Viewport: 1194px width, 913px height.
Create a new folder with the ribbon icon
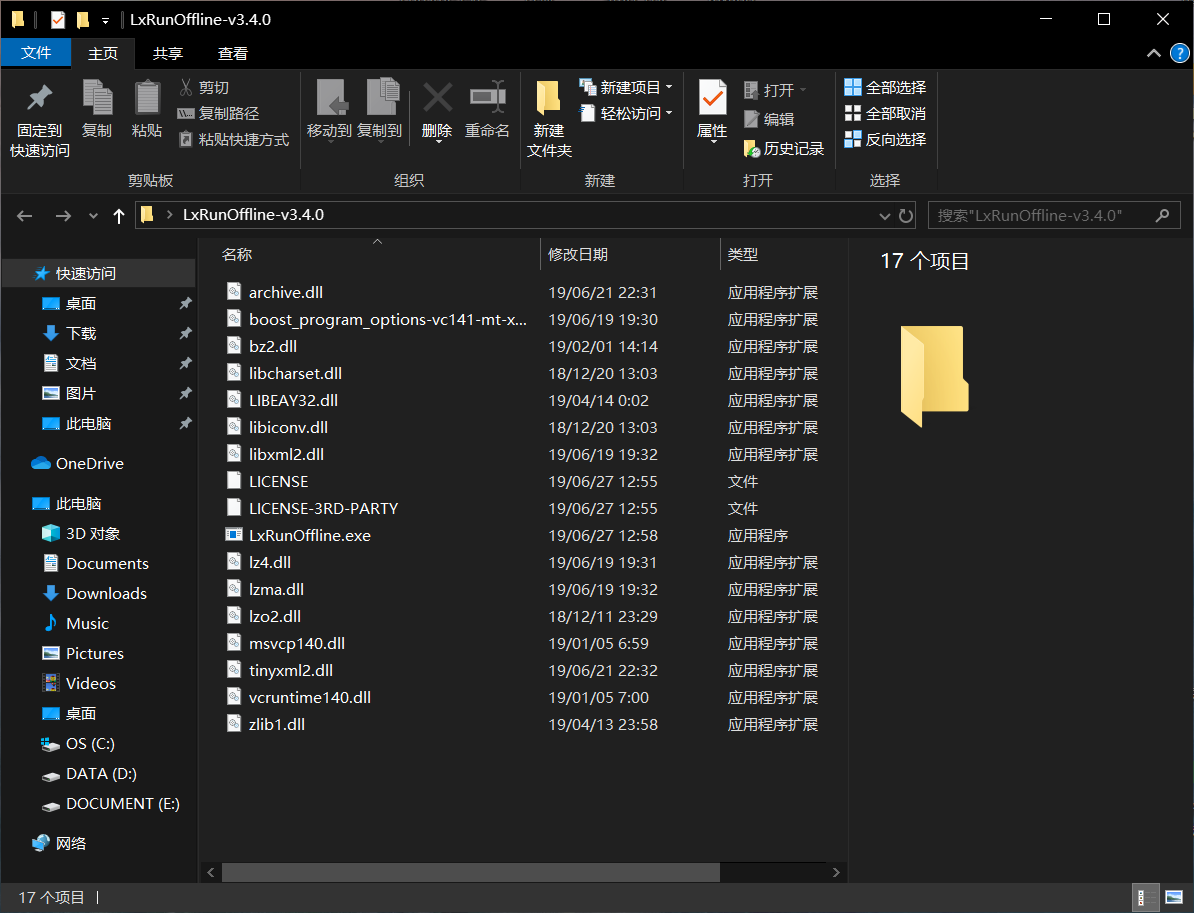(547, 115)
